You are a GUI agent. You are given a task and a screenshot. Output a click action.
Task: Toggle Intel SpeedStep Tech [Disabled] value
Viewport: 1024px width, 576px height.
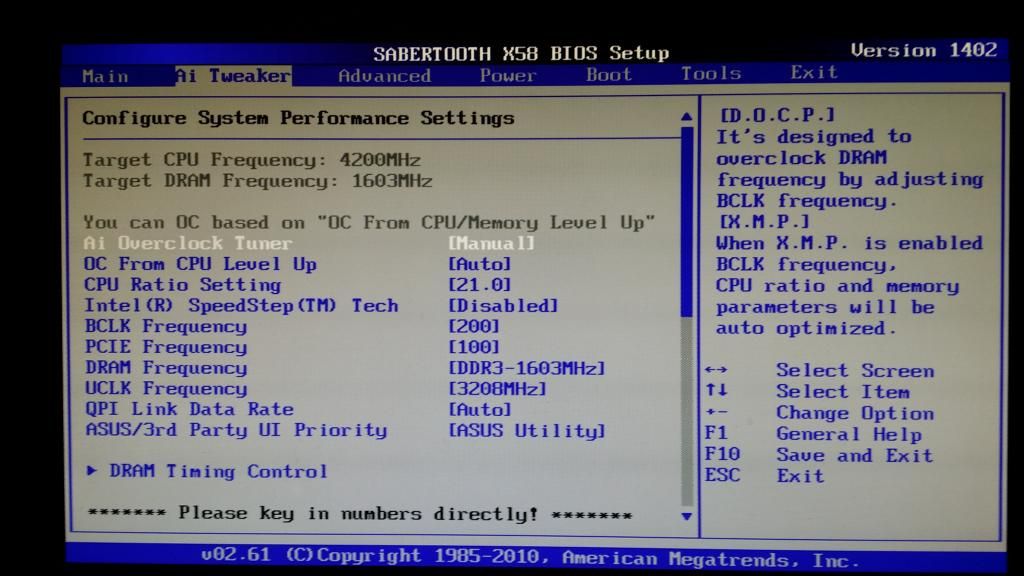point(503,306)
